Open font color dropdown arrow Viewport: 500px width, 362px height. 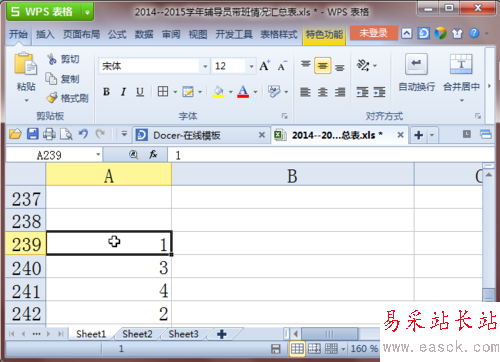255,92
